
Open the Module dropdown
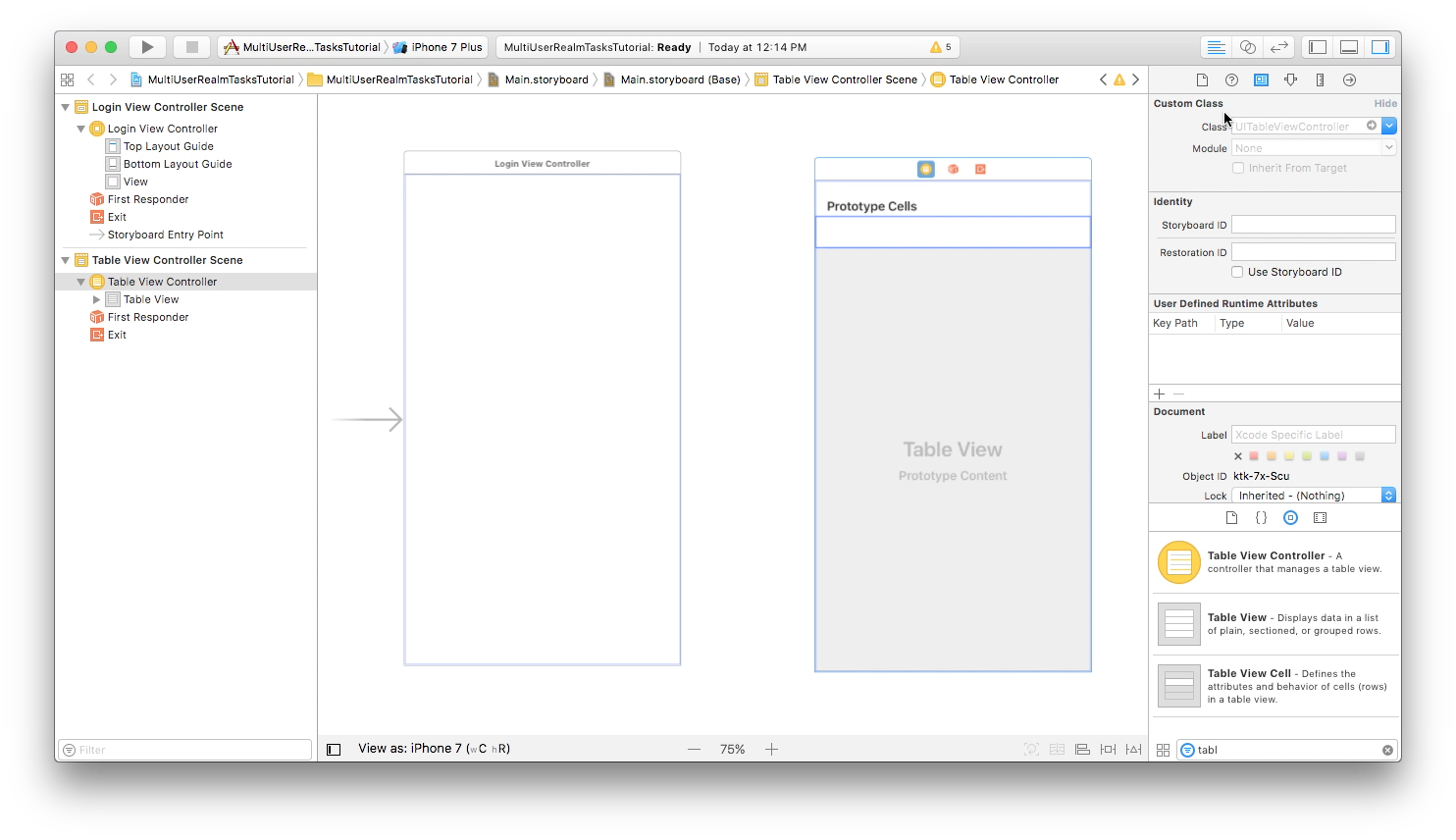[1389, 147]
